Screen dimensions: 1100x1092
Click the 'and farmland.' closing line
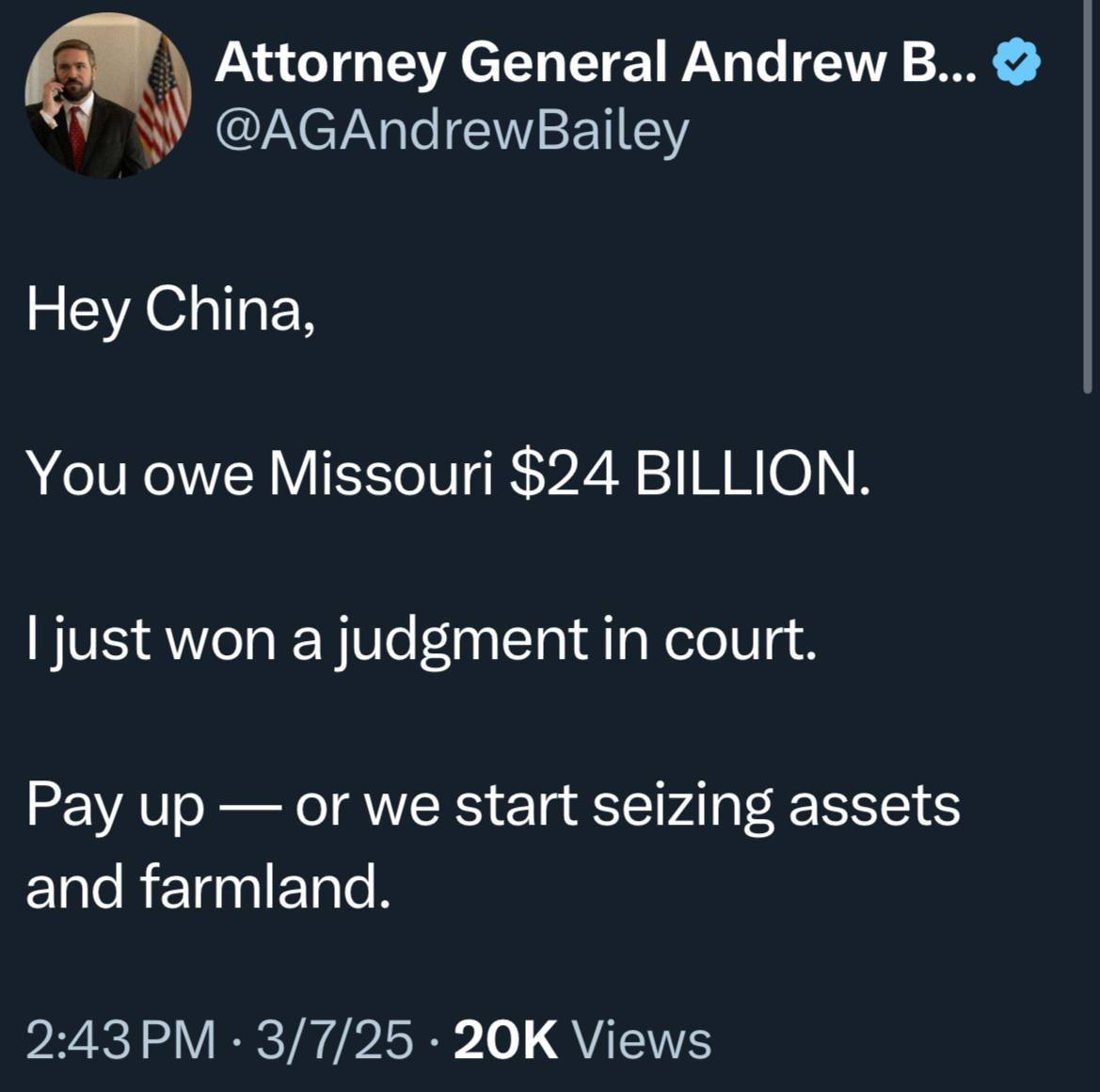click(208, 887)
